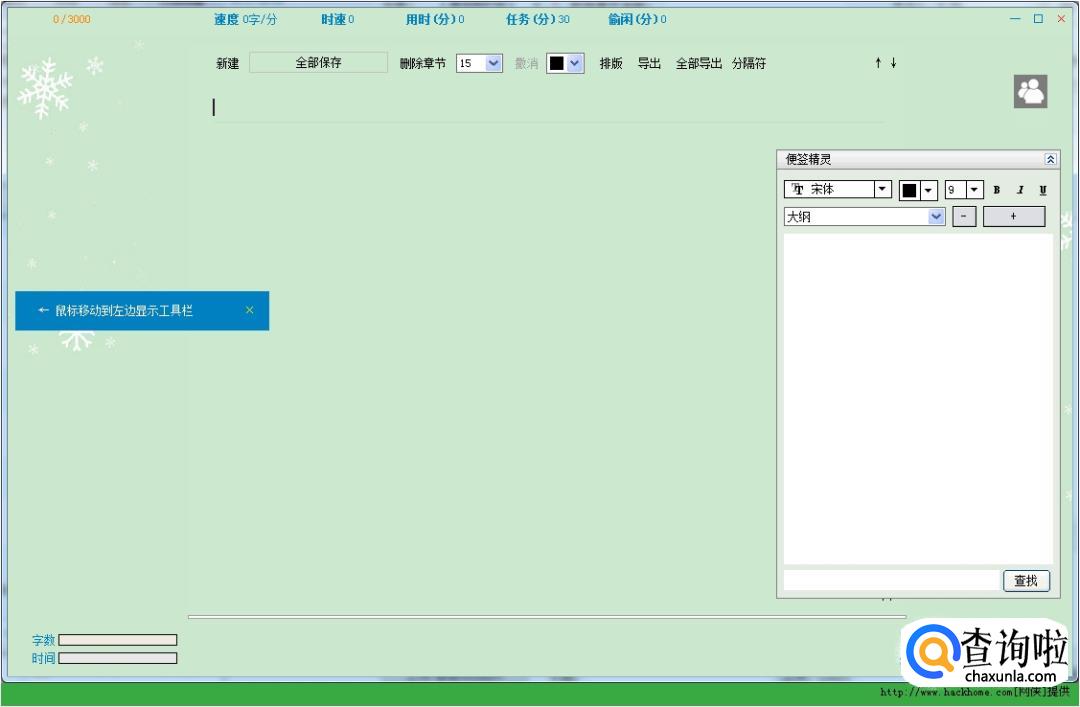
Task: Open the note font size 9 dropdown
Action: (974, 189)
